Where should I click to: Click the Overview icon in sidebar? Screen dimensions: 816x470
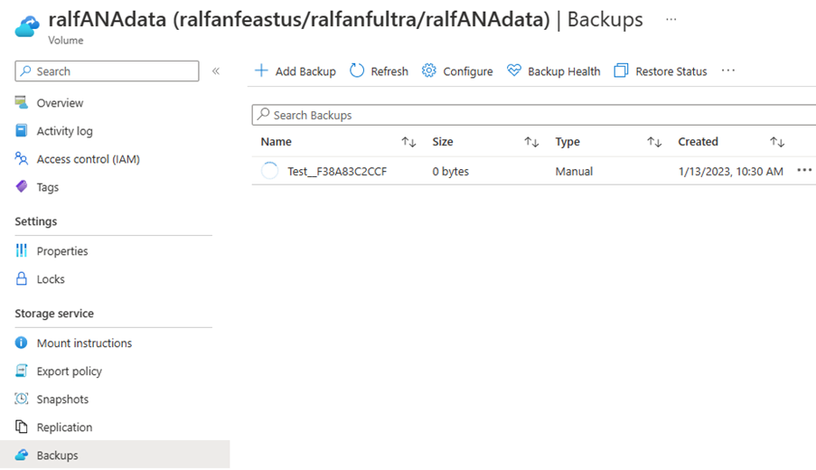pos(21,102)
